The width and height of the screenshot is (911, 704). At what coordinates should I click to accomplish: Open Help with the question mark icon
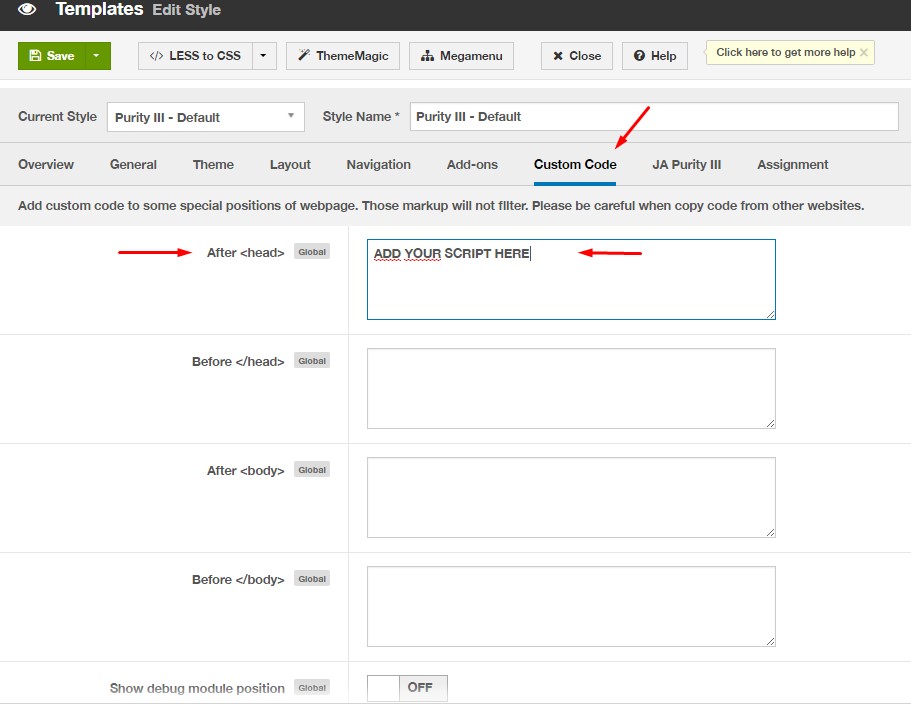(x=655, y=56)
